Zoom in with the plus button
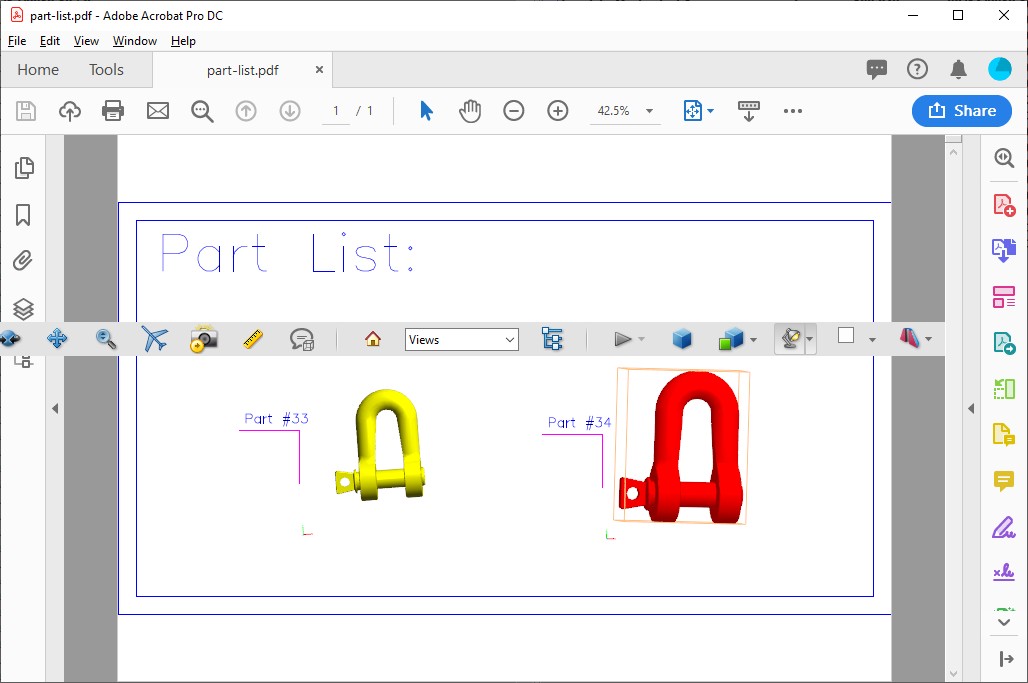 [557, 111]
